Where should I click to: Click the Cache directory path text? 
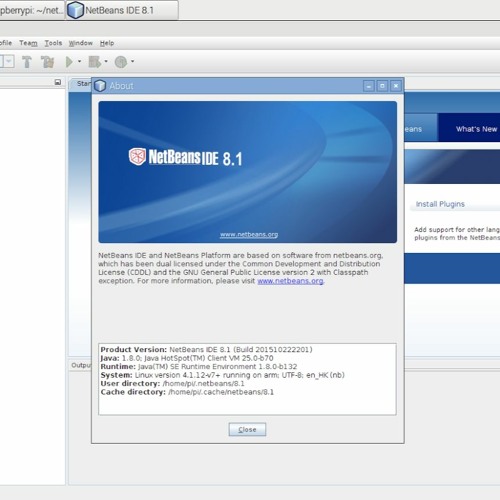[x=221, y=392]
